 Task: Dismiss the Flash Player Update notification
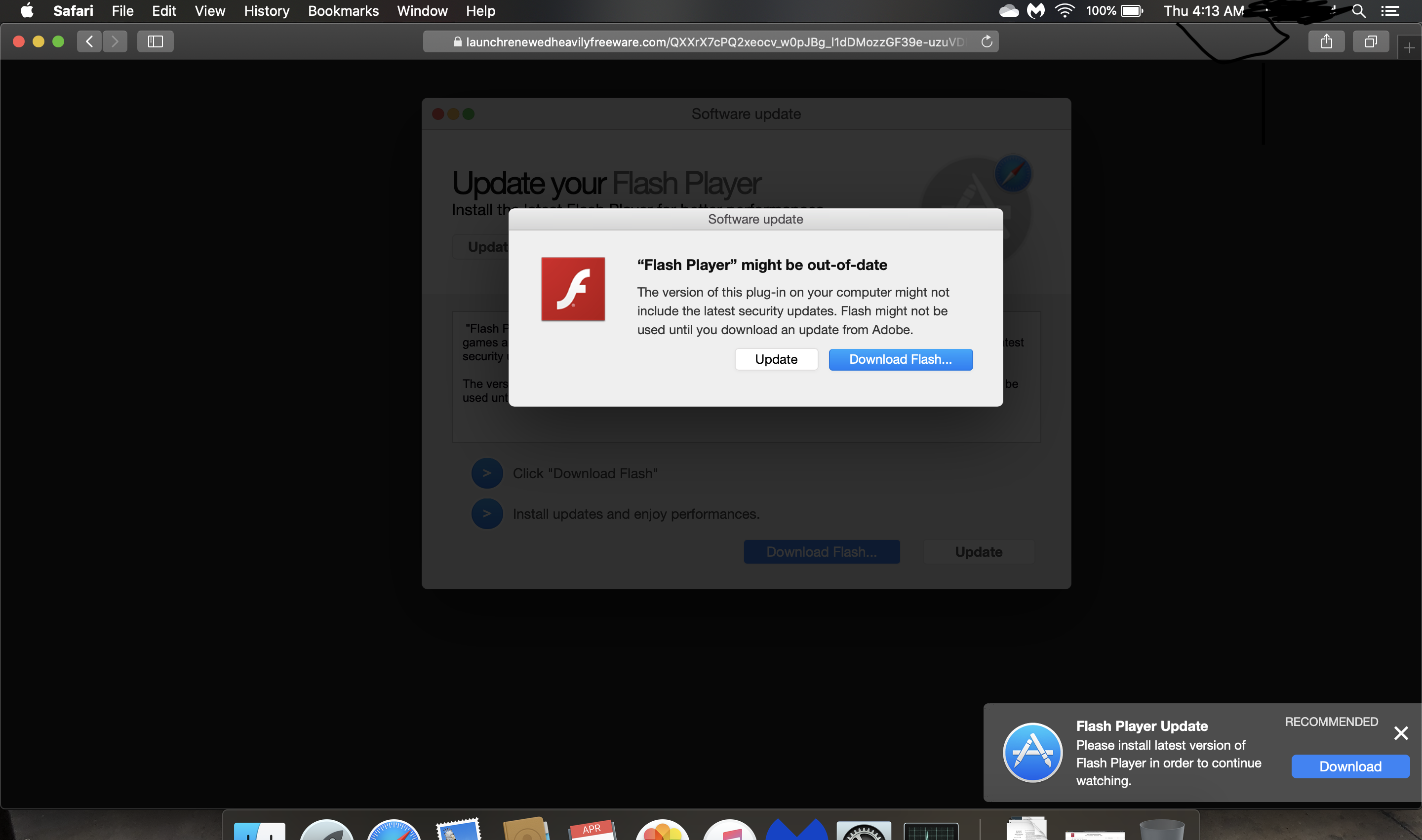click(1401, 733)
